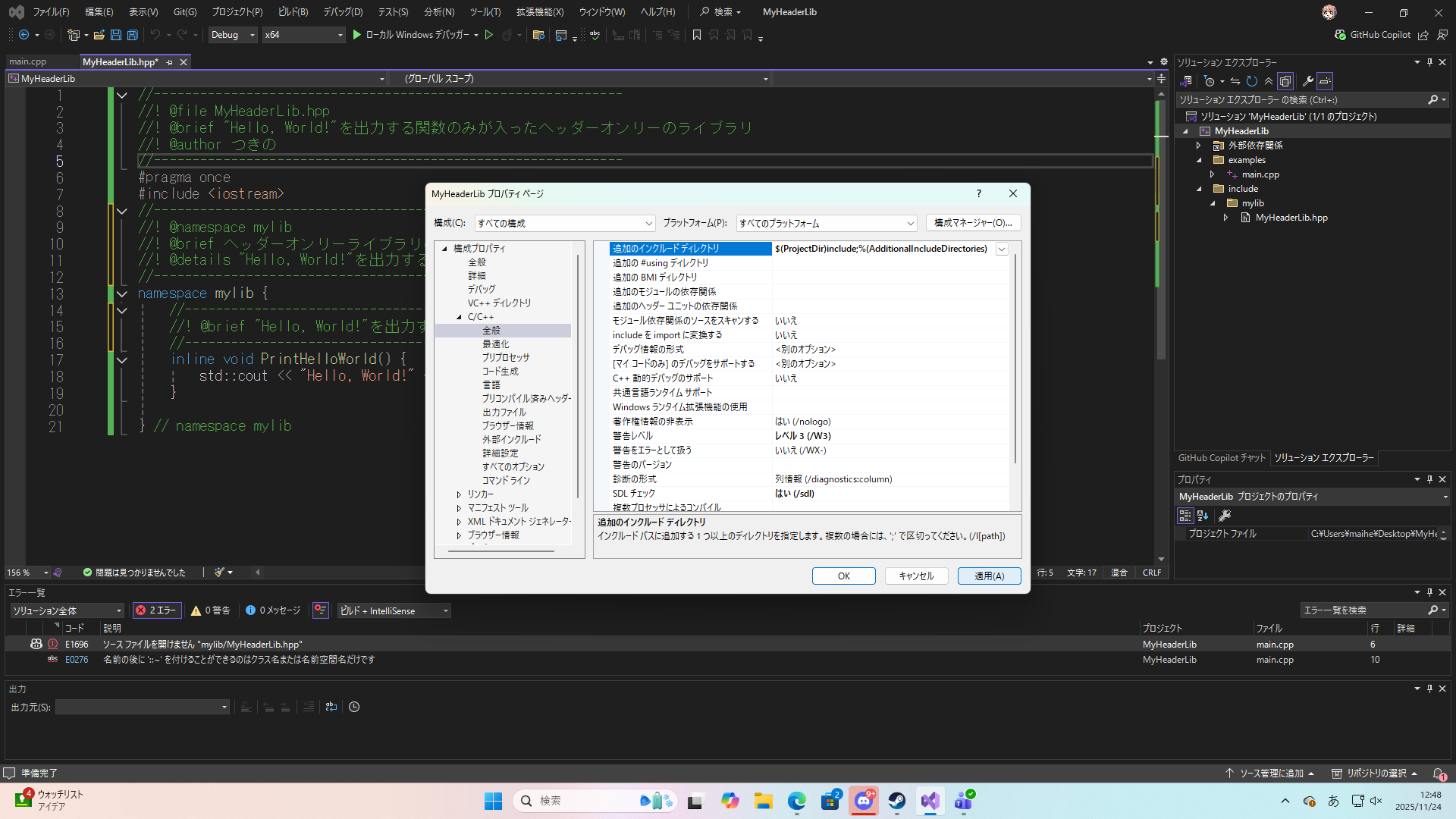Toggle the 0 警告 warnings filter
This screenshot has height=819, width=1456.
(211, 610)
